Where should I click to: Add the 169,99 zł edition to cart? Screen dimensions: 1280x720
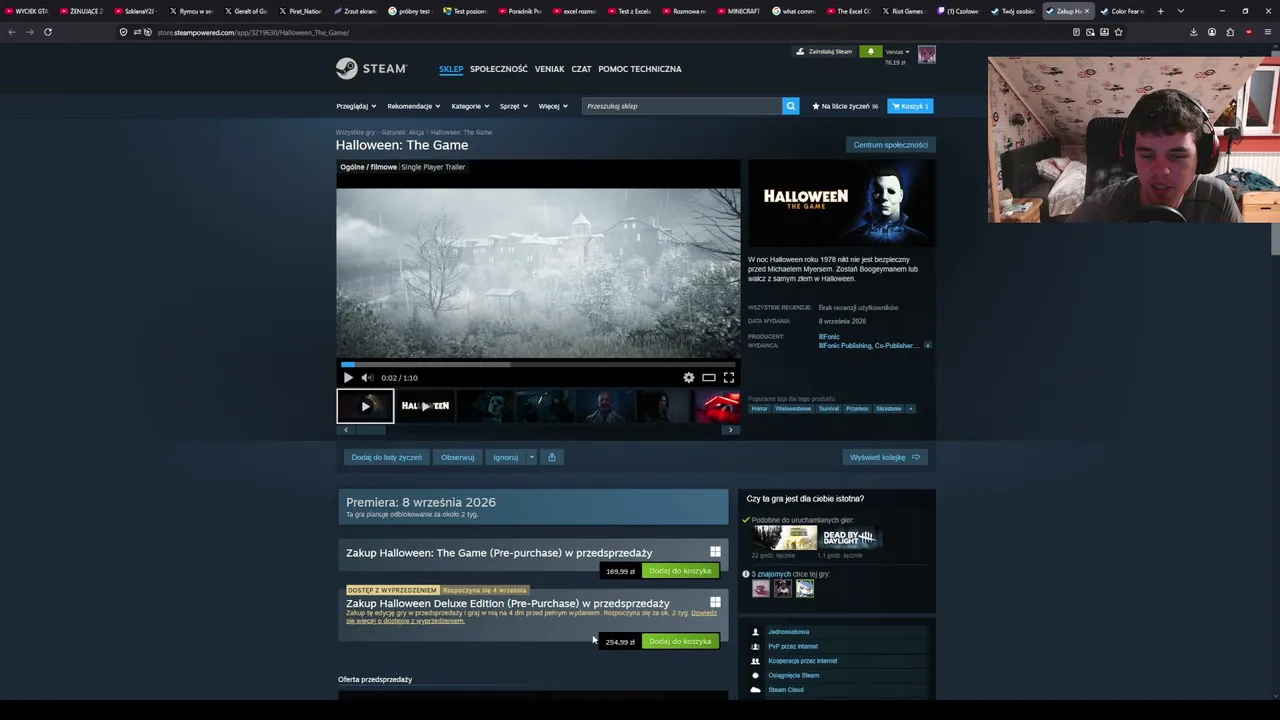tap(680, 571)
